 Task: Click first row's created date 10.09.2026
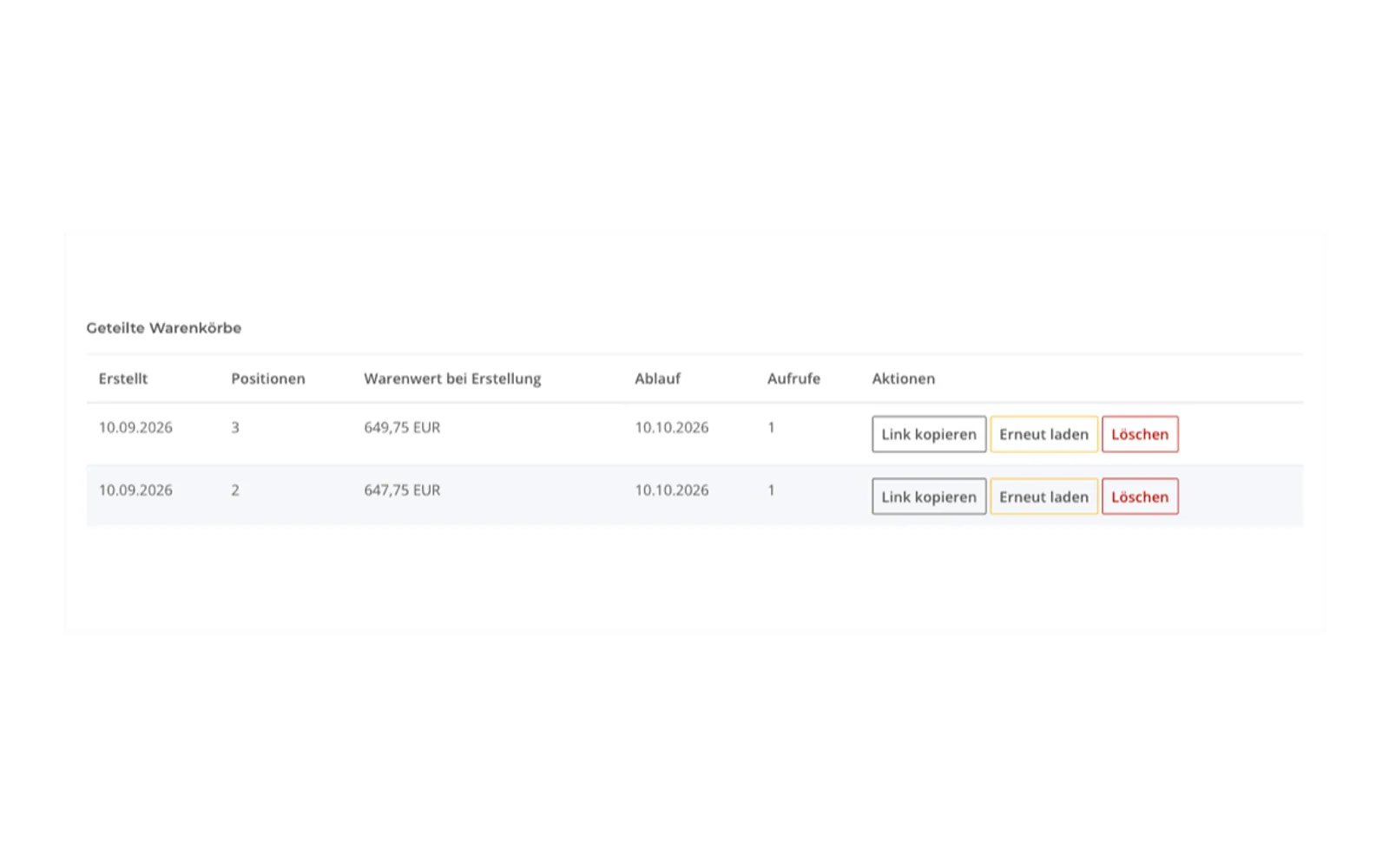pos(135,427)
